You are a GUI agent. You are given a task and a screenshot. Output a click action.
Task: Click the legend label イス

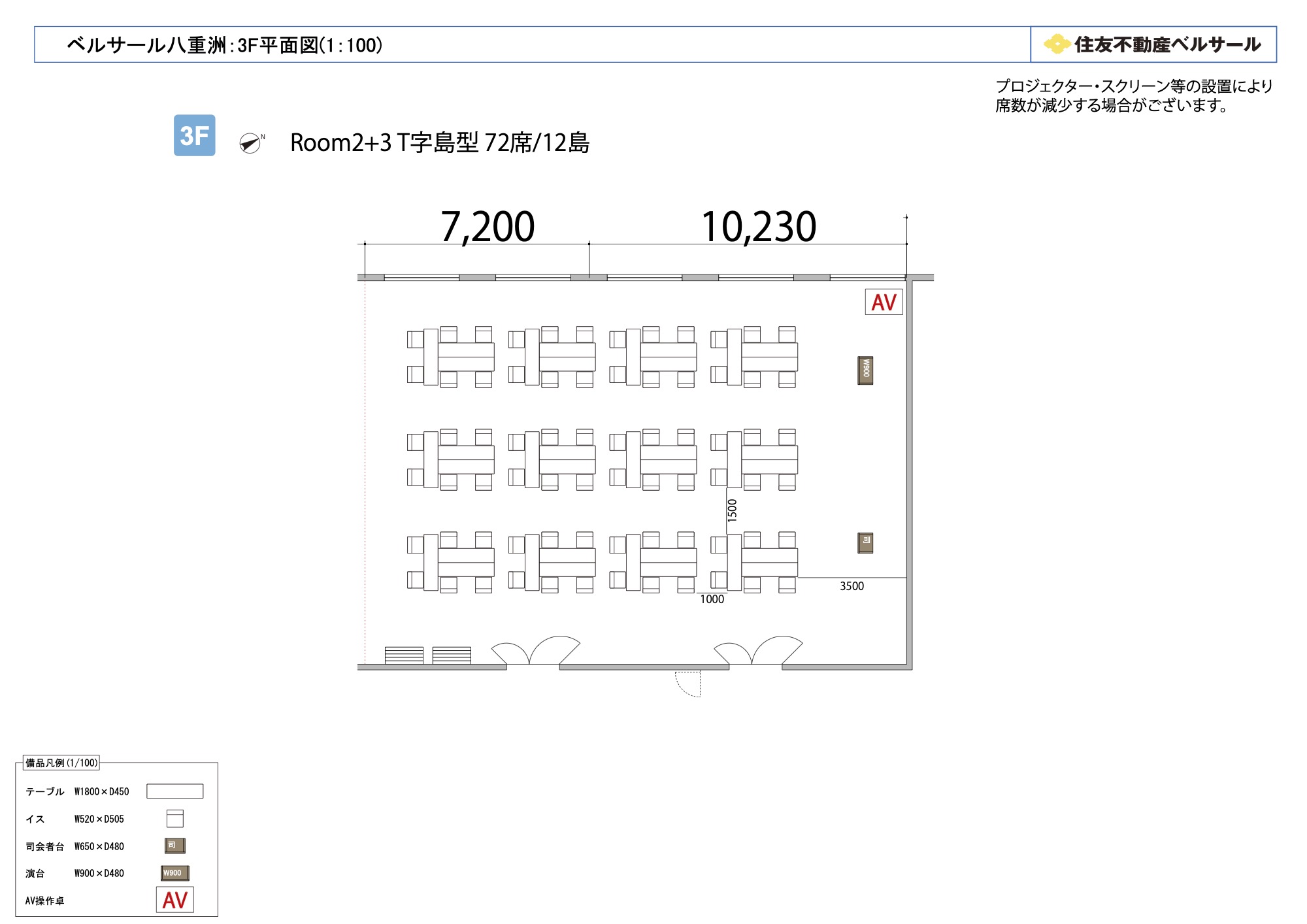pyautogui.click(x=35, y=819)
